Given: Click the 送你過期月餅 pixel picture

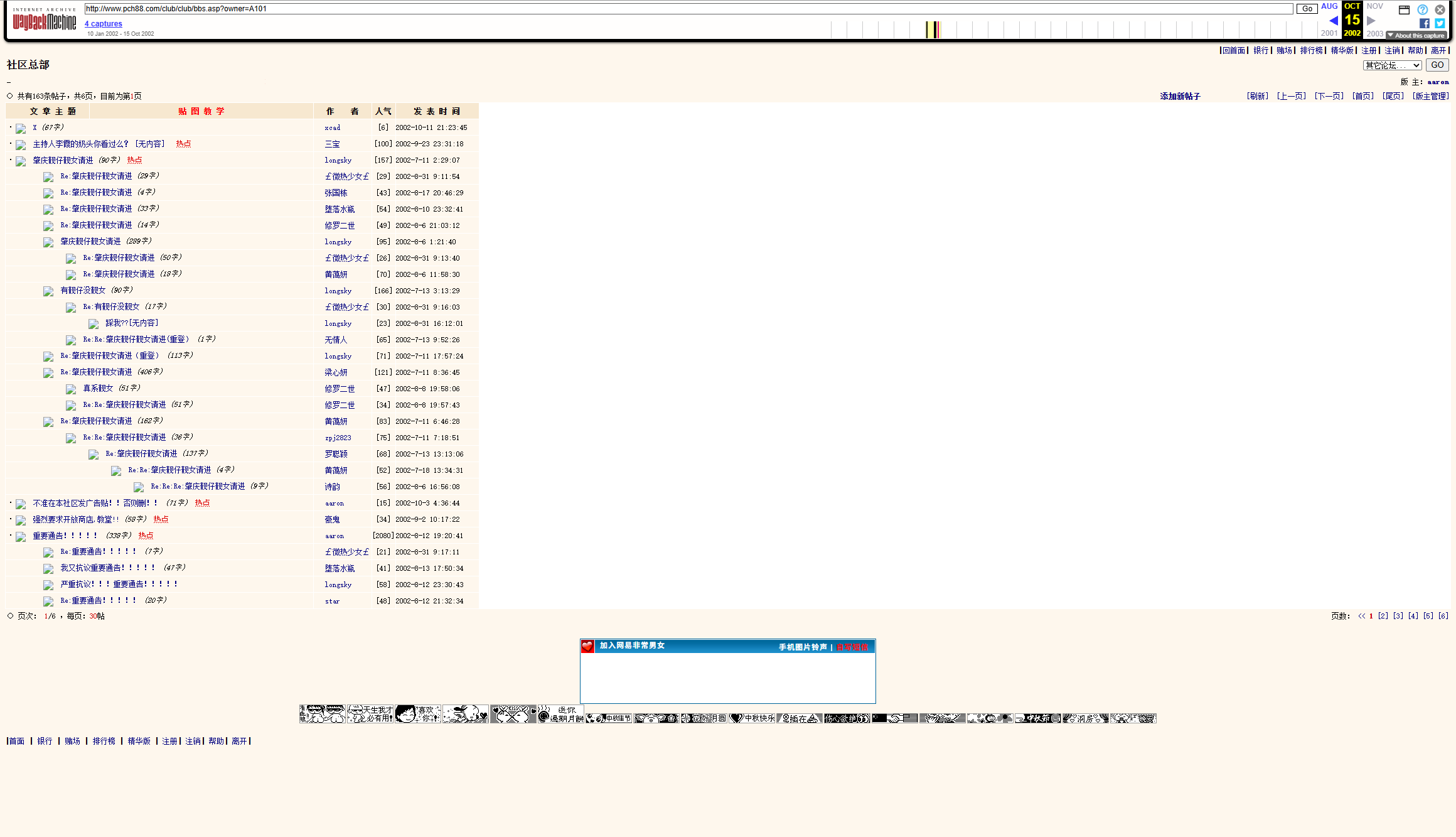Looking at the screenshot, I should coord(561,714).
